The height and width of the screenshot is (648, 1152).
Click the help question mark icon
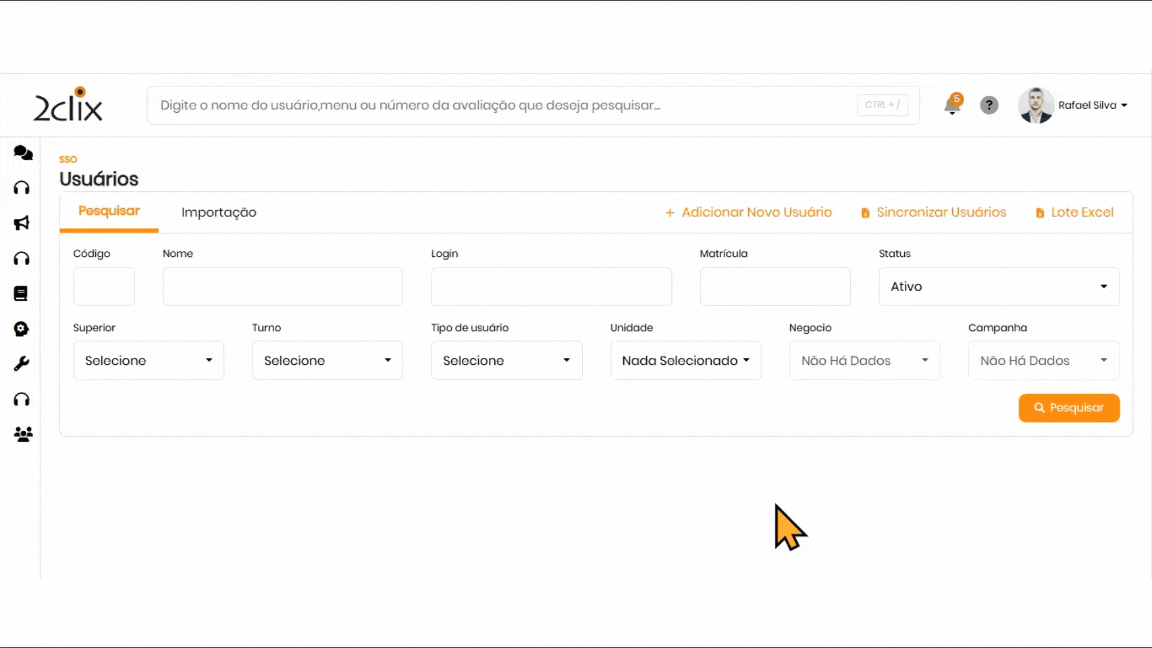pos(989,105)
